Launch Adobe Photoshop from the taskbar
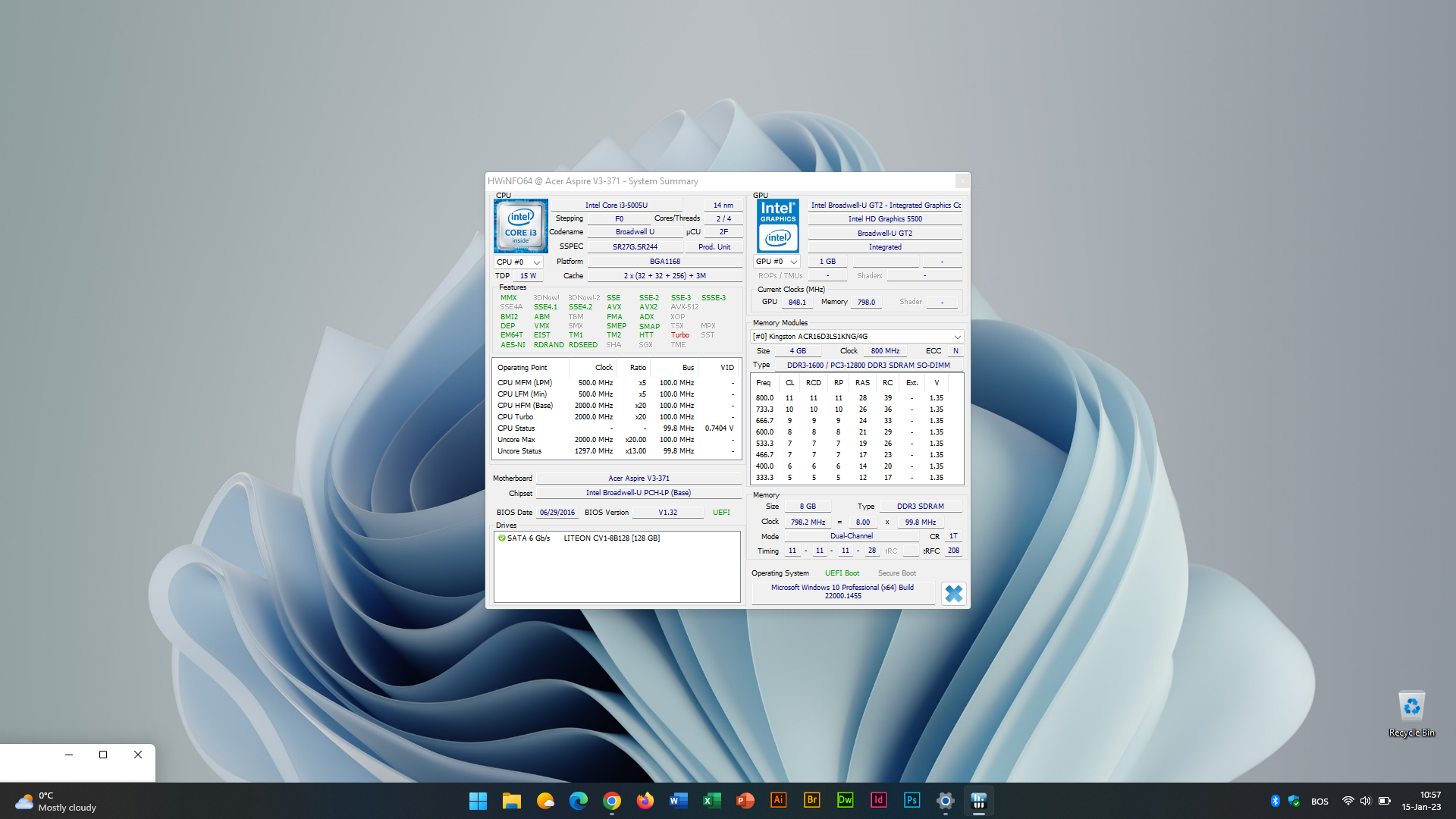The width and height of the screenshot is (1456, 819). click(912, 801)
